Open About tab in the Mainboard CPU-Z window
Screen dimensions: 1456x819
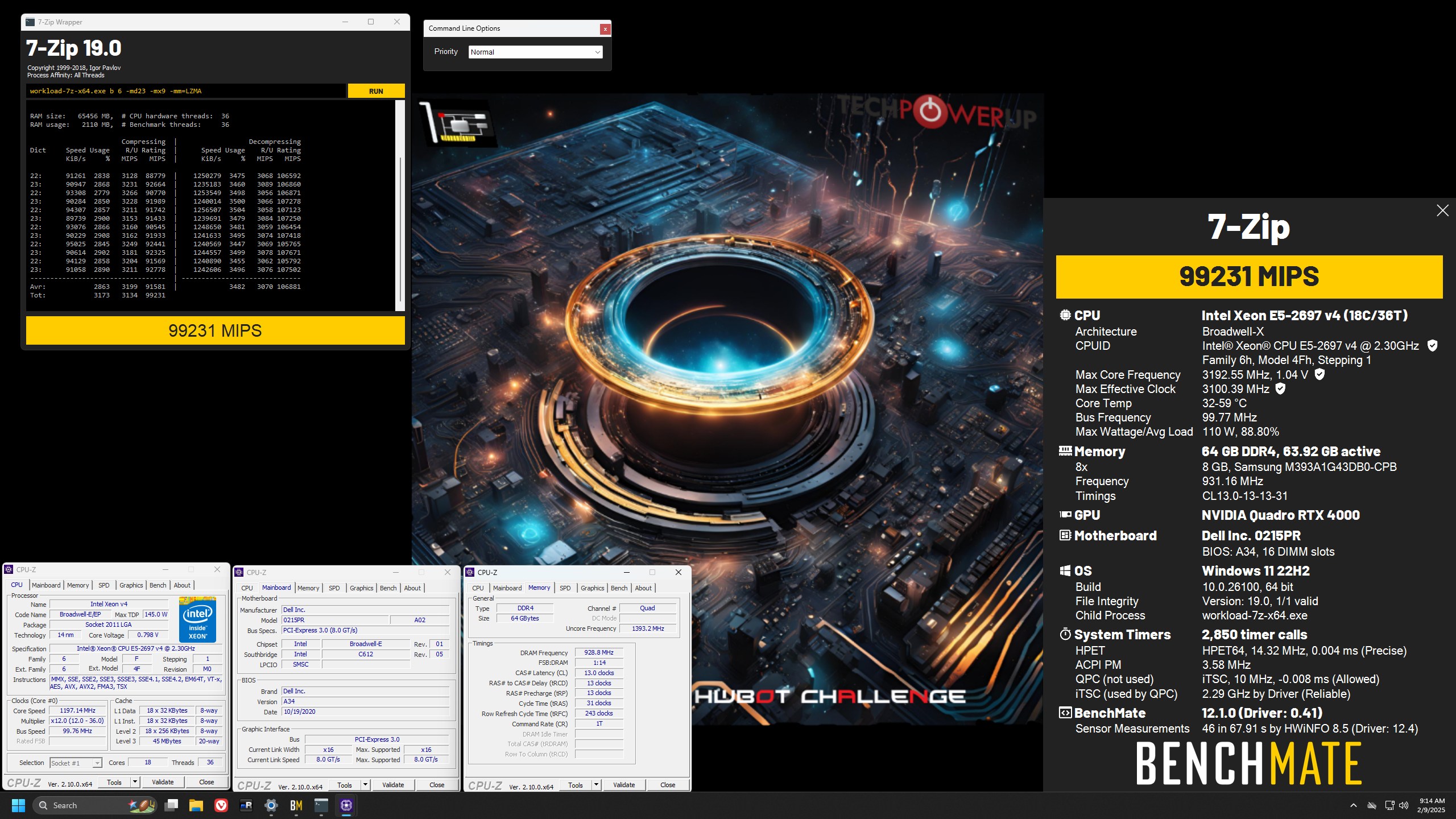(x=412, y=588)
